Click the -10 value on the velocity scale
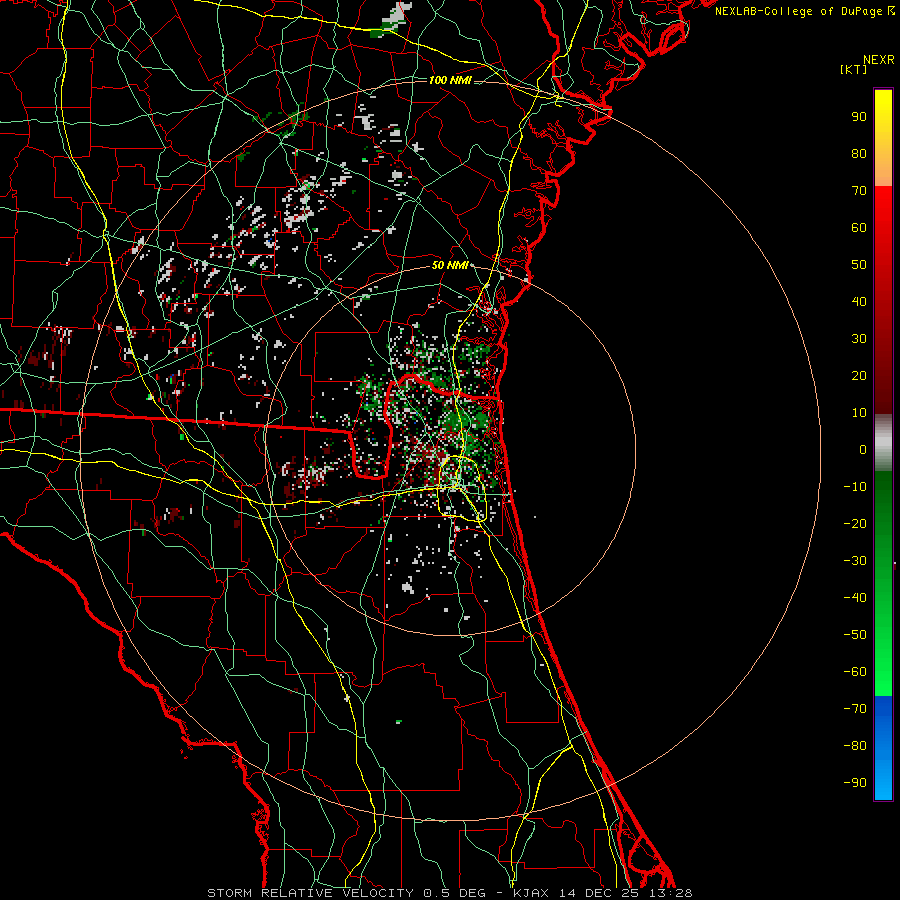Image resolution: width=900 pixels, height=900 pixels. pos(855,487)
